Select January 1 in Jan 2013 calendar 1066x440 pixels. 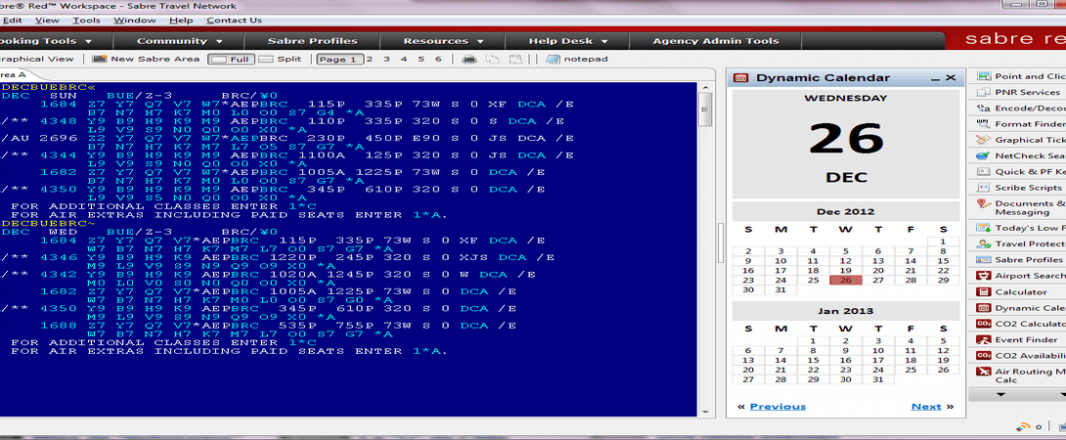pos(813,341)
